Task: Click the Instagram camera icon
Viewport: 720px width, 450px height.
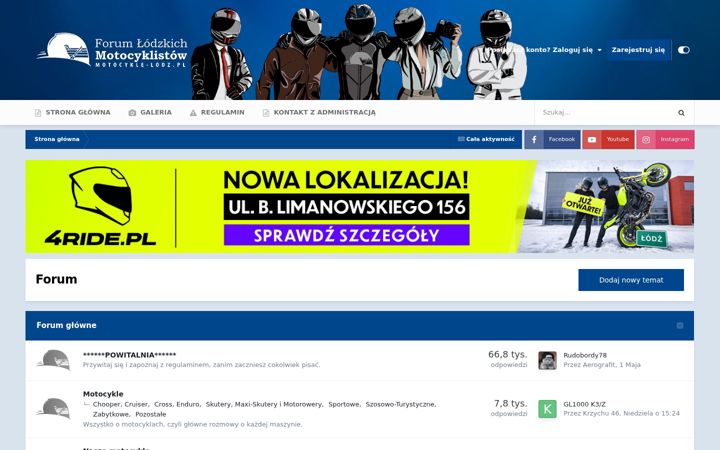Action: [x=646, y=140]
